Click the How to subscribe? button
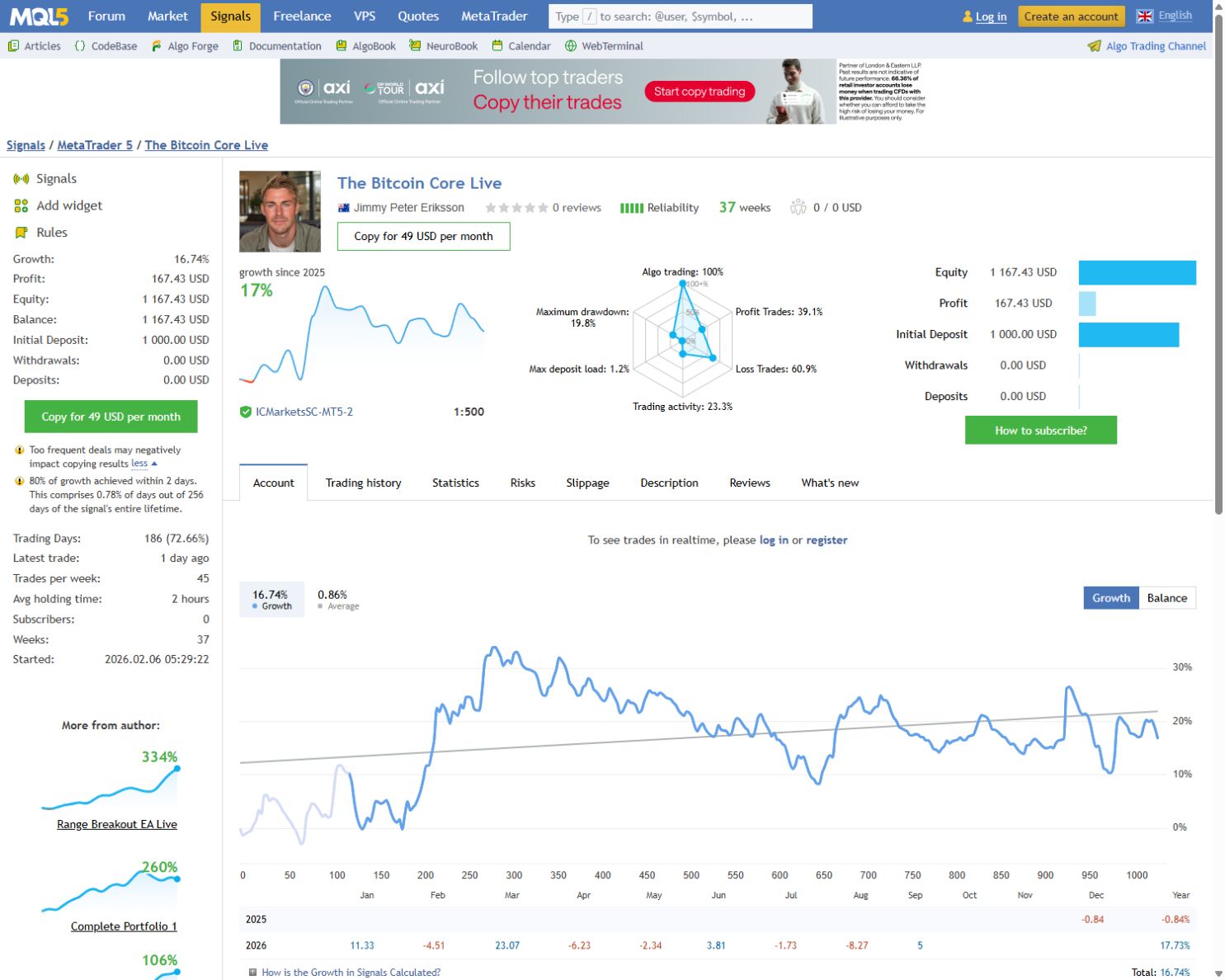1225x980 pixels. click(x=1040, y=430)
